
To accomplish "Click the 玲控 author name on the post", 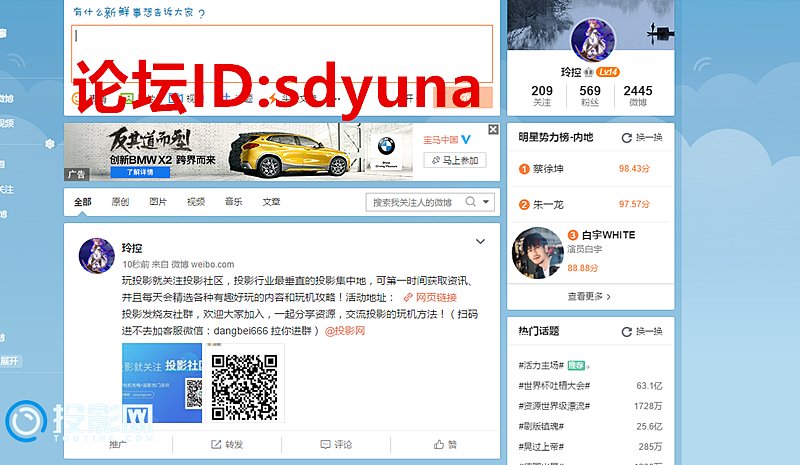I will point(132,248).
